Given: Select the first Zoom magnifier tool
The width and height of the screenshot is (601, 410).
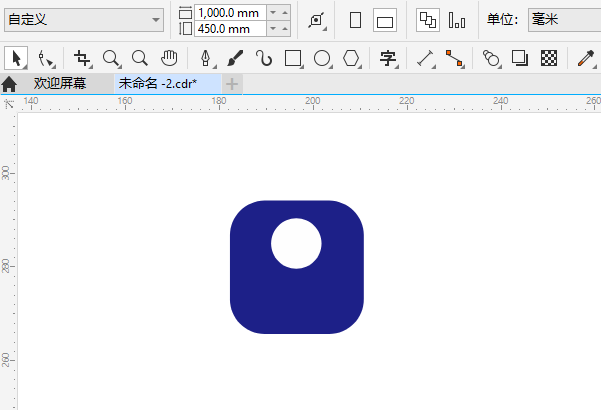Looking at the screenshot, I should [x=111, y=59].
